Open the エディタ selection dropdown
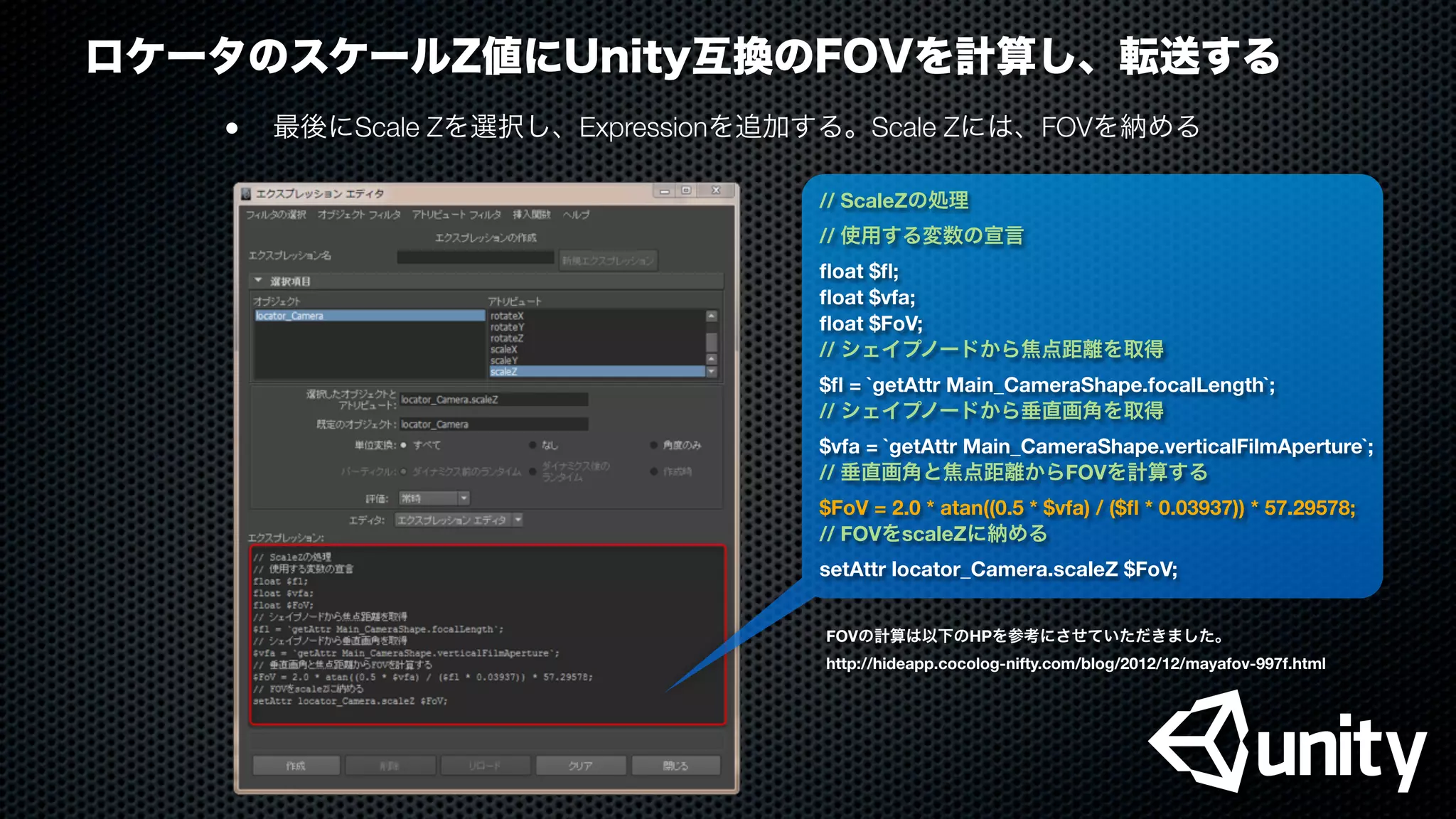The height and width of the screenshot is (819, 1456). click(459, 520)
